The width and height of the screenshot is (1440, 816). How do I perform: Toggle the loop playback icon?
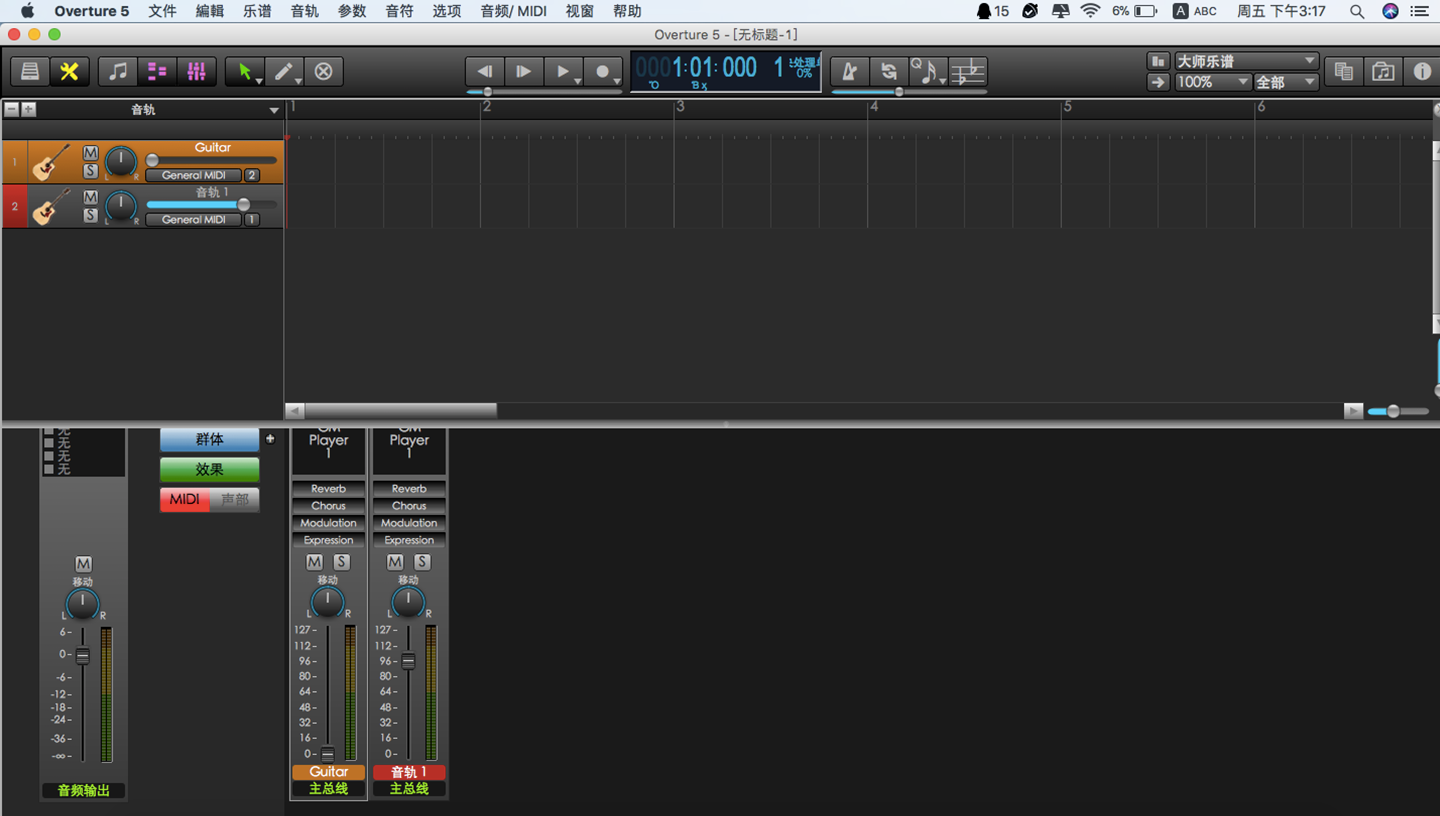(888, 71)
